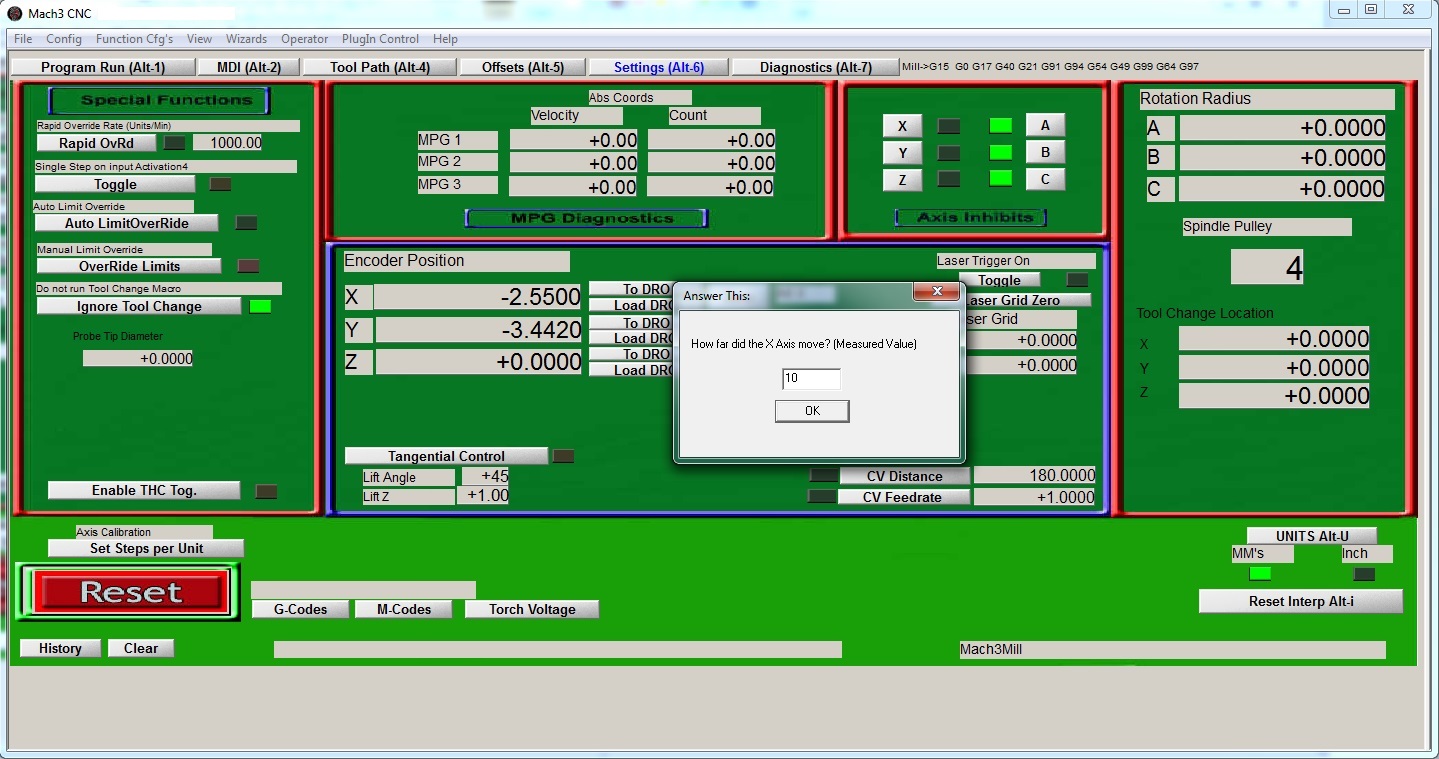Close the Answer This dialog
The height and width of the screenshot is (759, 1439).
(x=937, y=292)
